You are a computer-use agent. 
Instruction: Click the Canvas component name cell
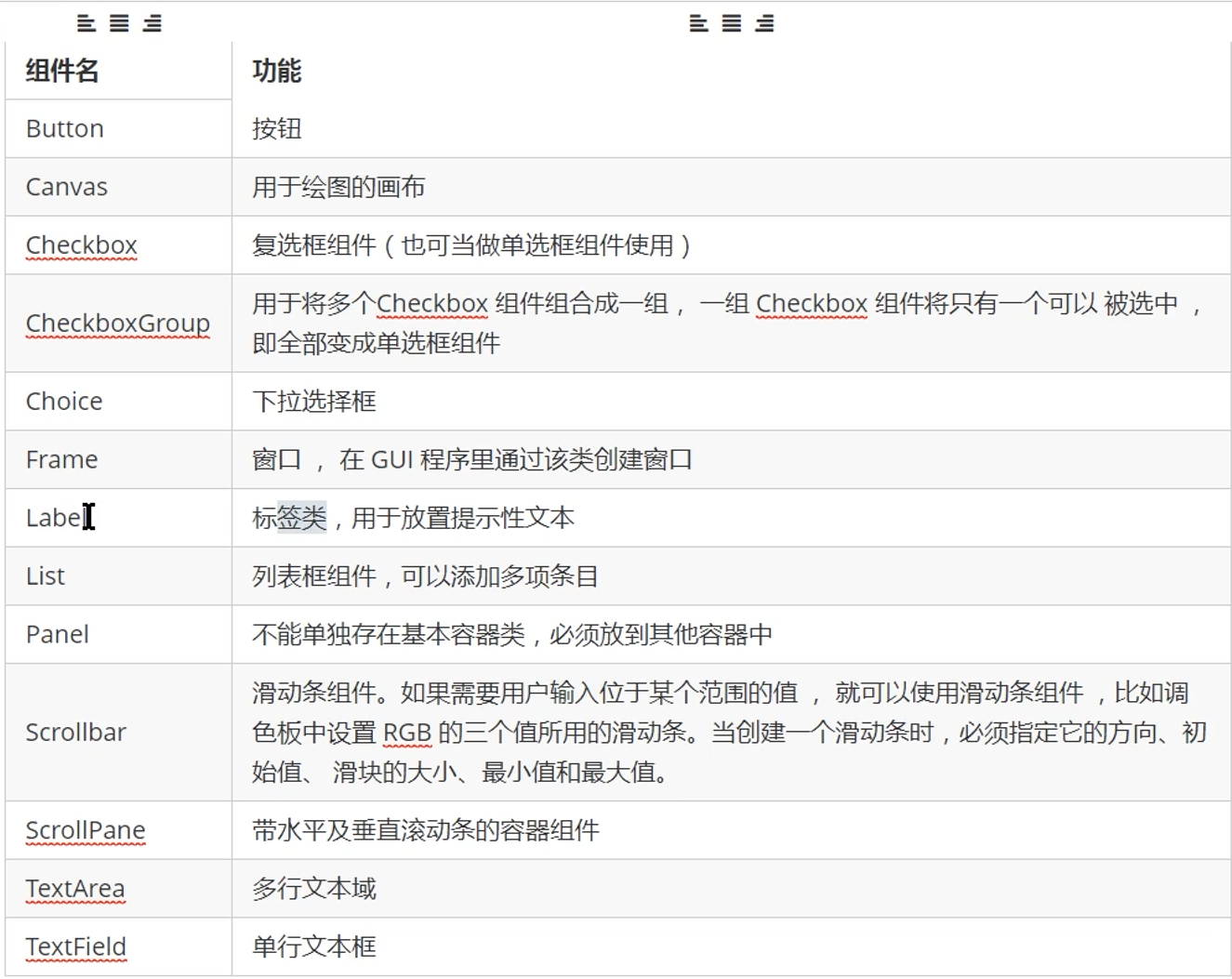(x=118, y=187)
